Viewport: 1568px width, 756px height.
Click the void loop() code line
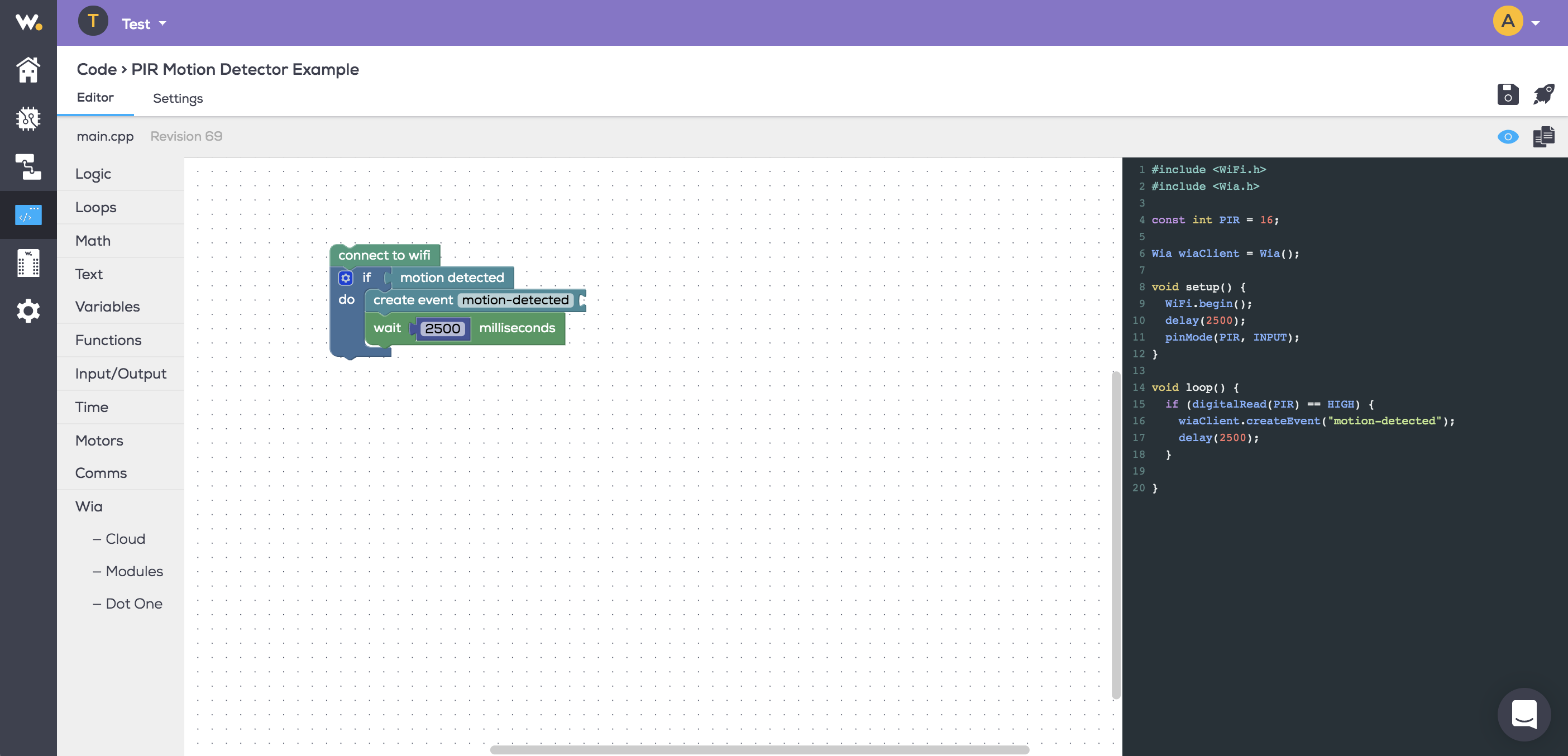(1195, 387)
